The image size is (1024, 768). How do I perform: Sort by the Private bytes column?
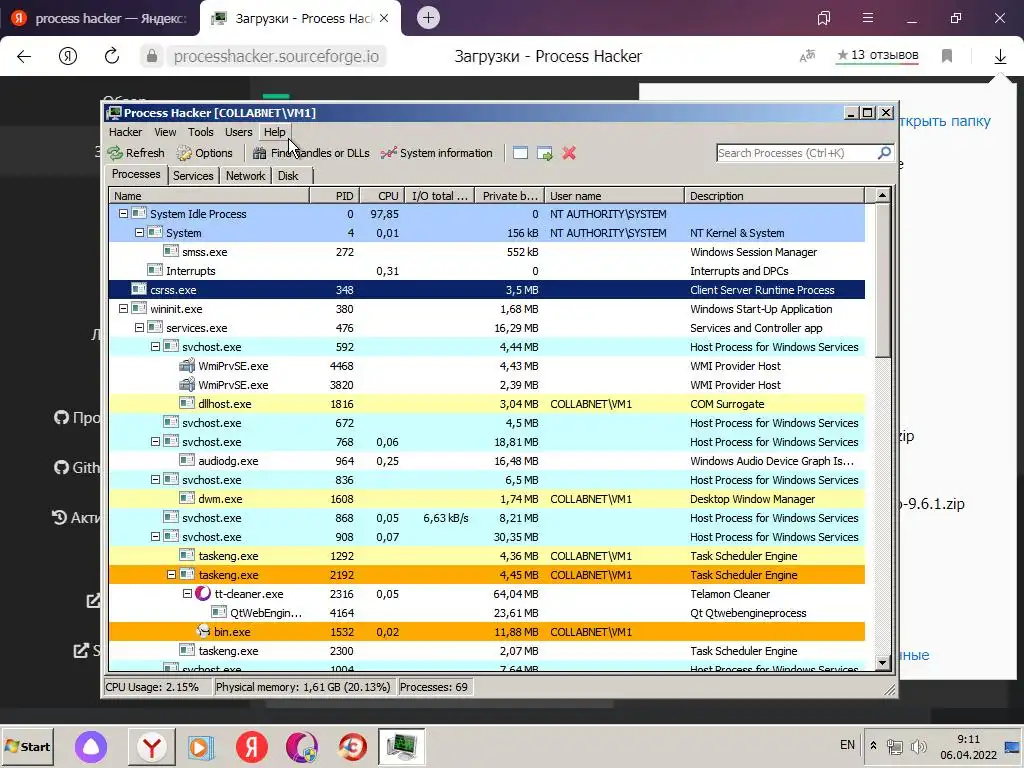click(510, 196)
